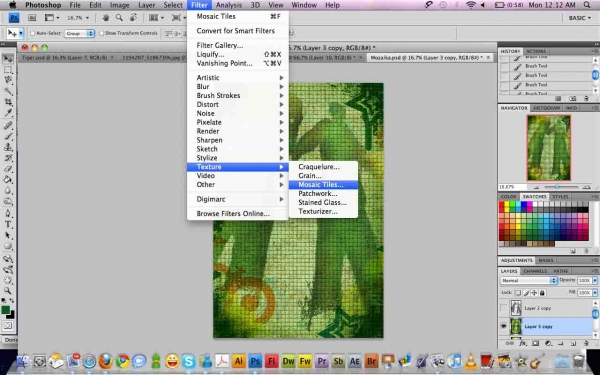Show Layer 2 copy visibility
Image resolution: width=600 pixels, height=375 pixels.
pyautogui.click(x=504, y=308)
